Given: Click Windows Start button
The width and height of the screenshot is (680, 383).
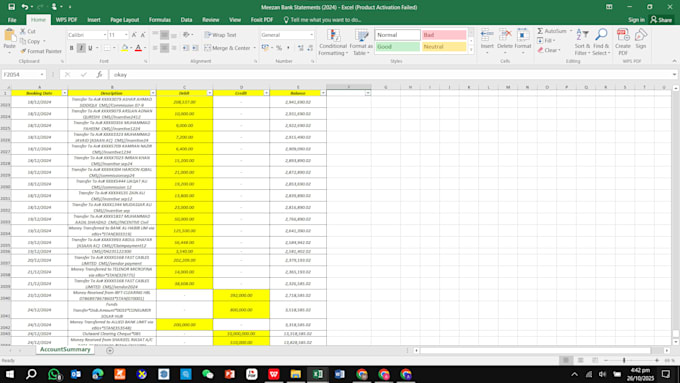Looking at the screenshot, I should click(9, 374).
